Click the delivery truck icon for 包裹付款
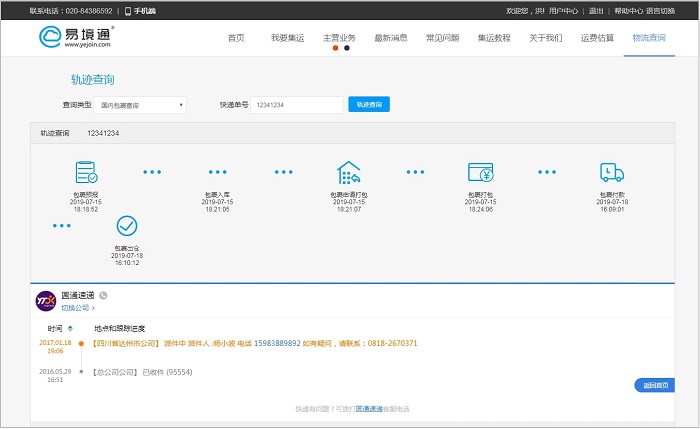 pyautogui.click(x=611, y=172)
